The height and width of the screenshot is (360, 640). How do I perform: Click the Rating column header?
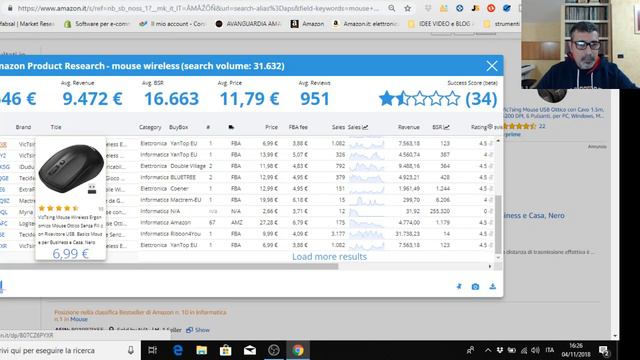(479, 127)
